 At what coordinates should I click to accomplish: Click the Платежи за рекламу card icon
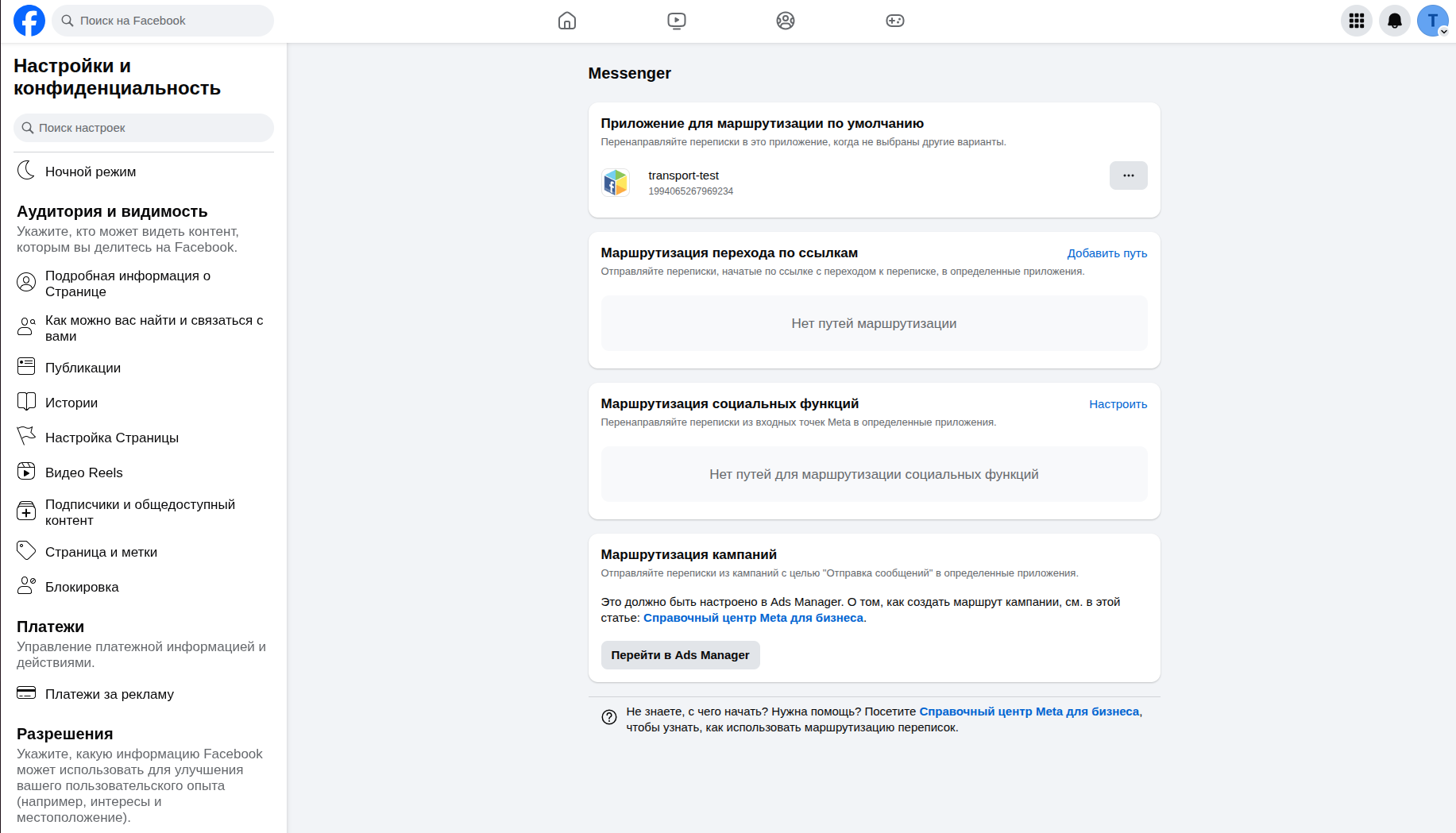point(26,692)
